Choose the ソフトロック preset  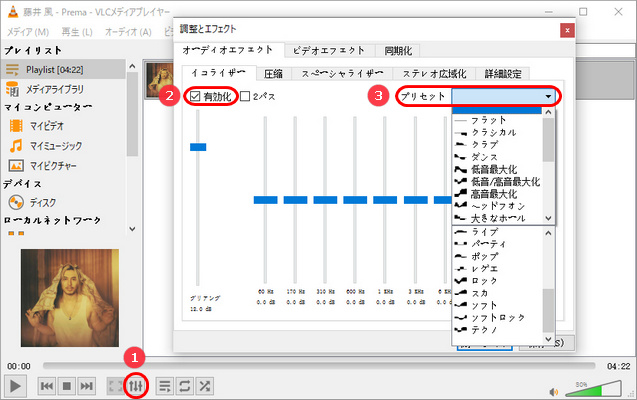pyautogui.click(x=497, y=318)
